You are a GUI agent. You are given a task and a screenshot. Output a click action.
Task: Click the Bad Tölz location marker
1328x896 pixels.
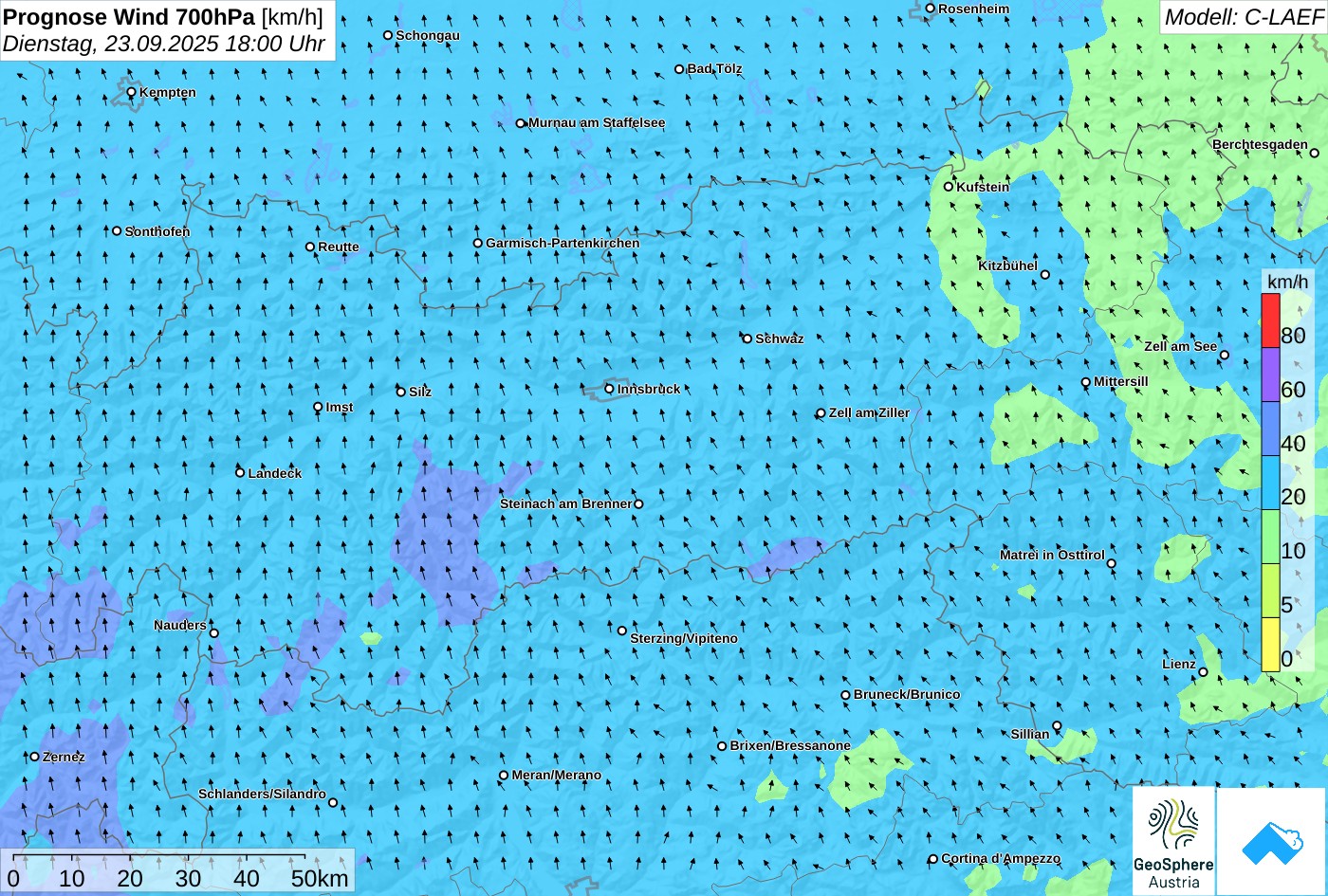[679, 68]
